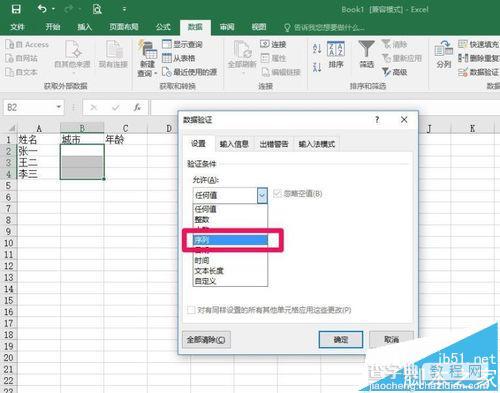The image size is (500, 393).
Task: Switch to 出错警告 tab in dialog
Action: pos(274,144)
